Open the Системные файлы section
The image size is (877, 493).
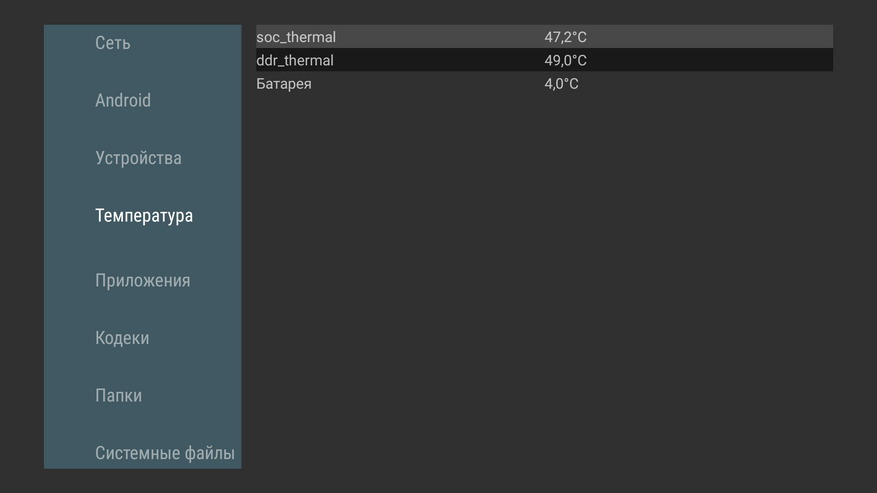pyautogui.click(x=165, y=454)
